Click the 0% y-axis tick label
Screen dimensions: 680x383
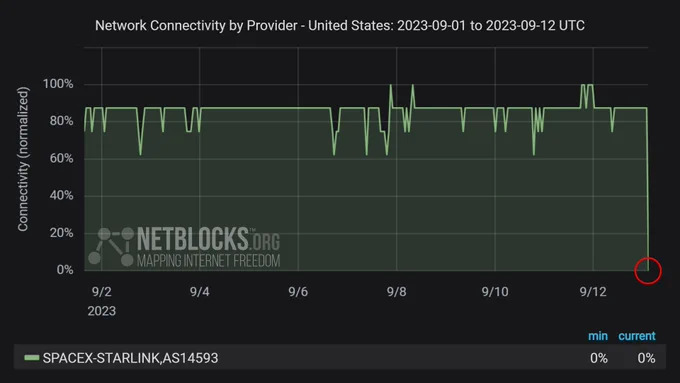(x=65, y=270)
